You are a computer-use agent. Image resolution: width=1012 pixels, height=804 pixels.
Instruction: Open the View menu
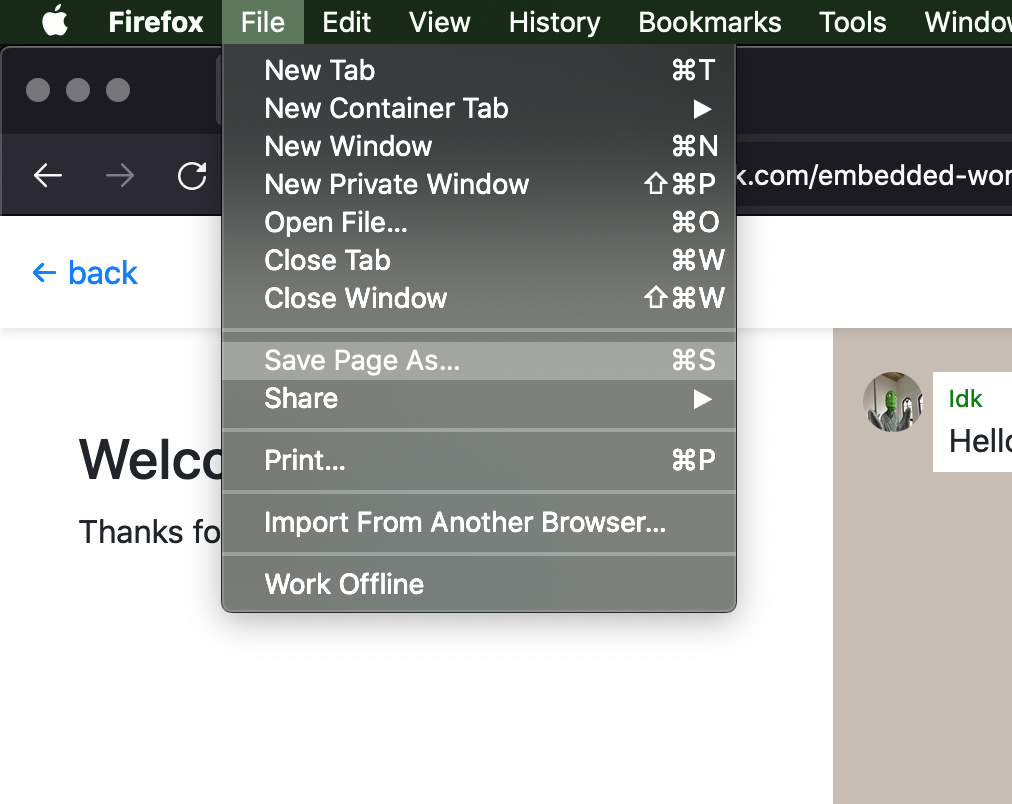pyautogui.click(x=440, y=22)
